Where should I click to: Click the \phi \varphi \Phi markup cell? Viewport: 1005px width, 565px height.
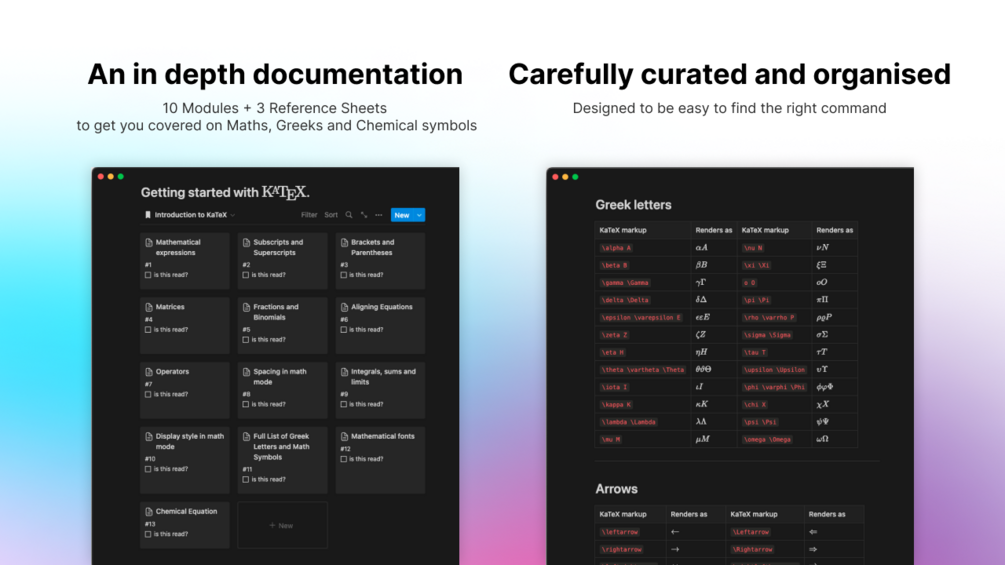(774, 387)
